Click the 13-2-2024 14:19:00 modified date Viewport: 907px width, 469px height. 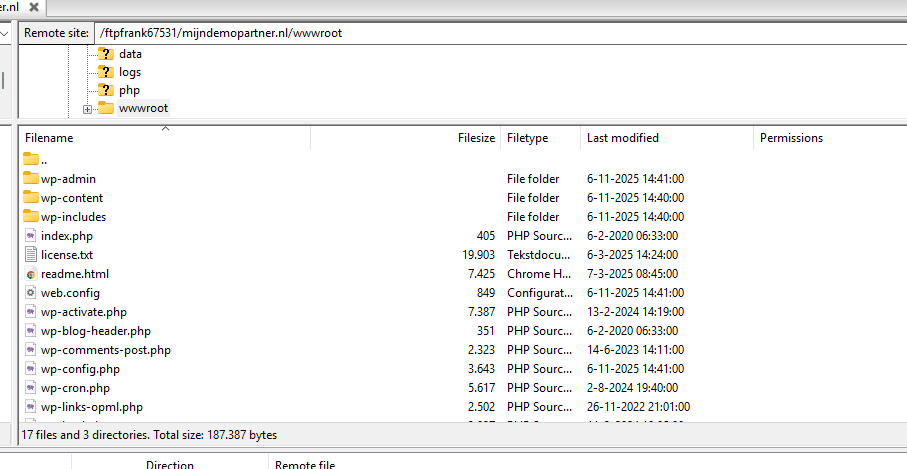click(x=635, y=312)
